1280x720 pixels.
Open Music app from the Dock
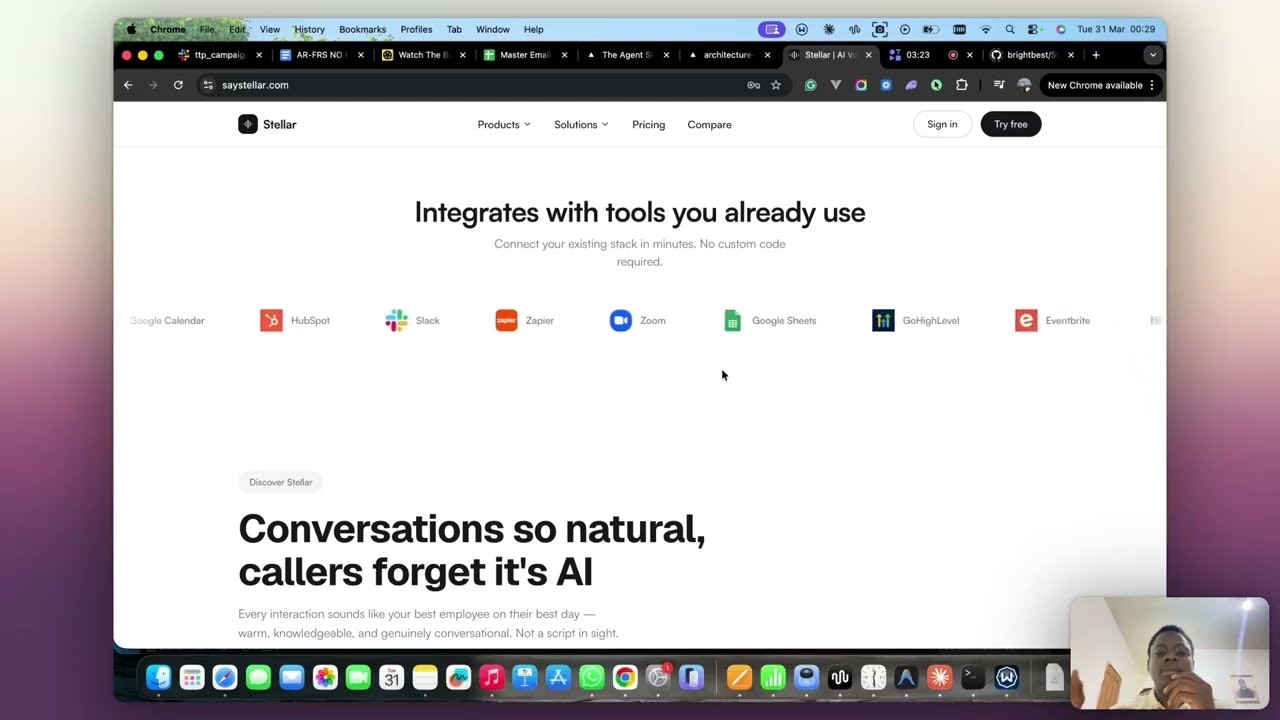491,678
